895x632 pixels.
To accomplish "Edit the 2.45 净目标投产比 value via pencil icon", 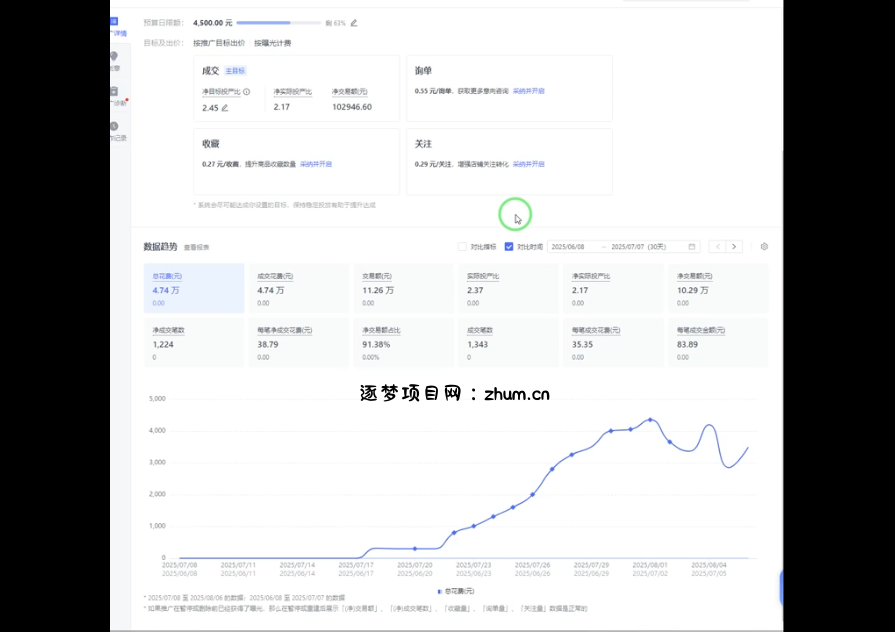I will pos(225,107).
